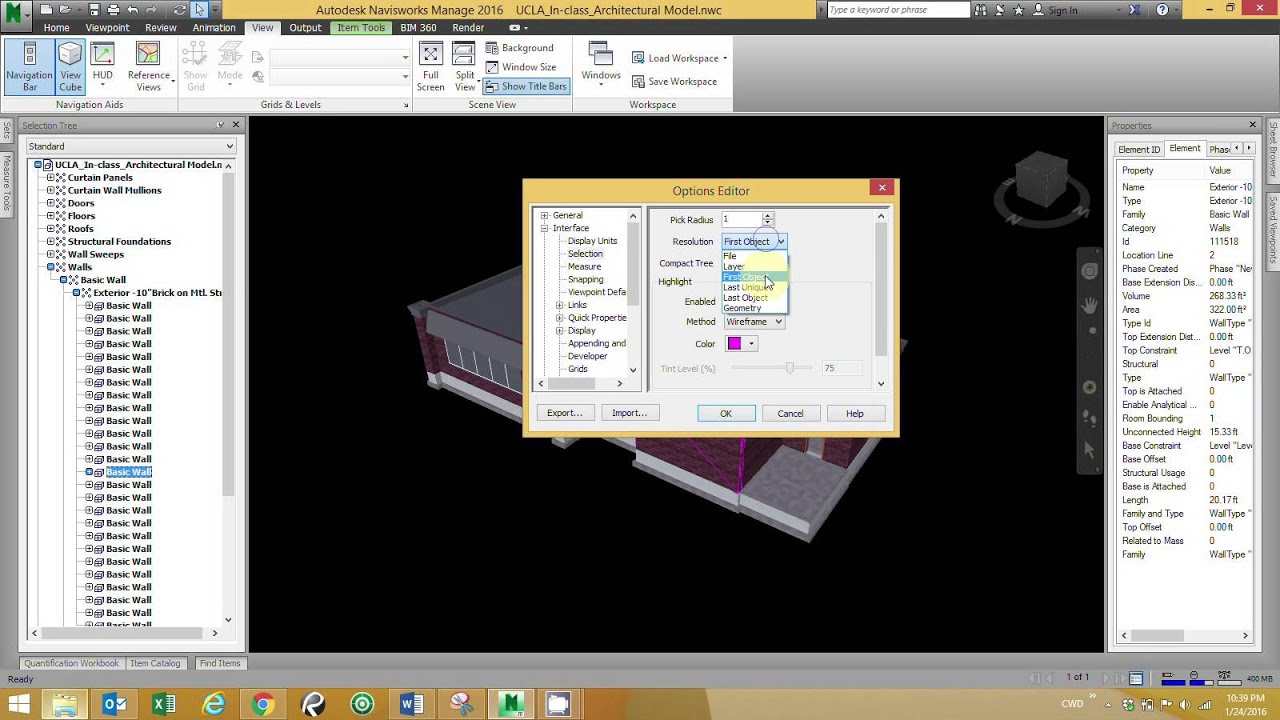The image size is (1280, 720).
Task: Open Chrome from the taskbar
Action: 263,704
